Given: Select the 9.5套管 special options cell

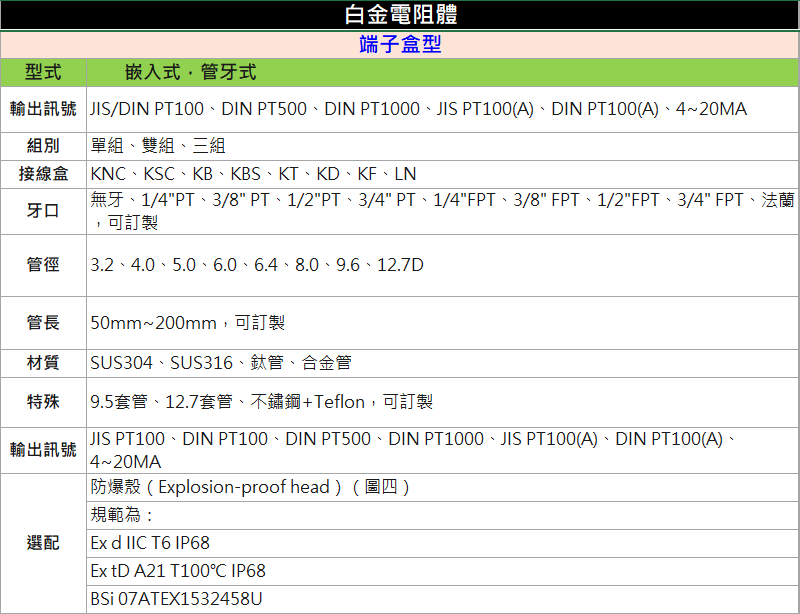Looking at the screenshot, I should (261, 402).
